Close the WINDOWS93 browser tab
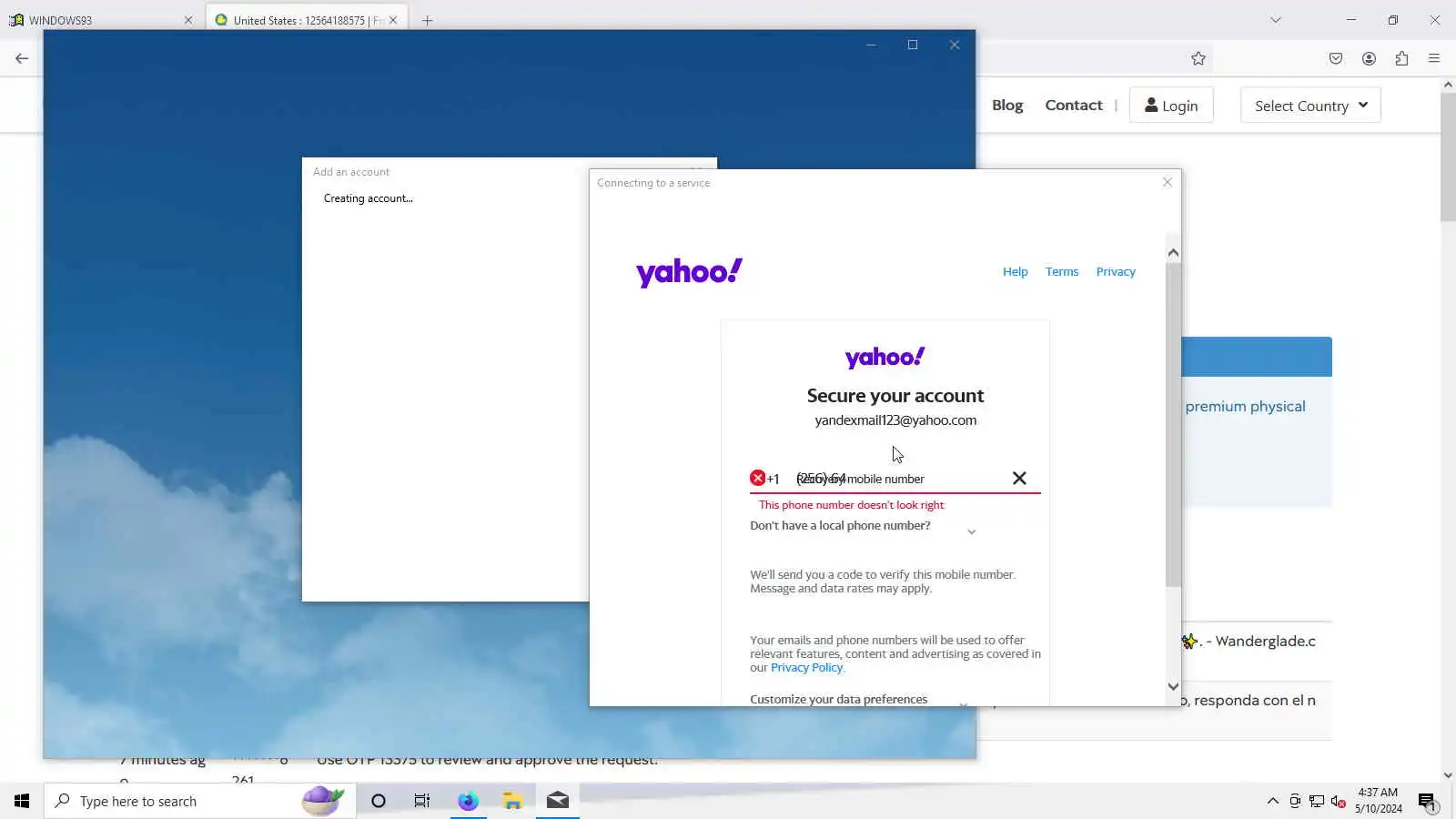 point(188,20)
